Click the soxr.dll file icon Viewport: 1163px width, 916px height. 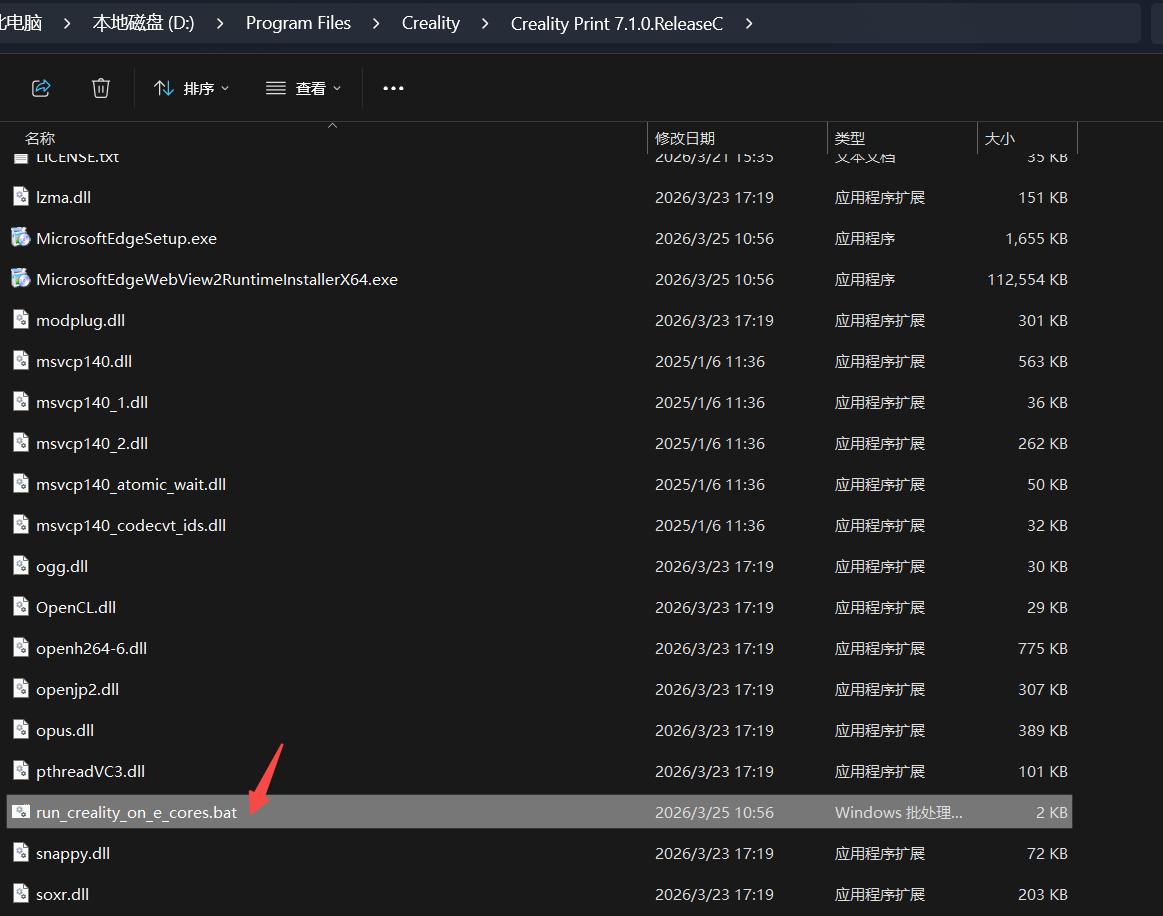(21, 894)
